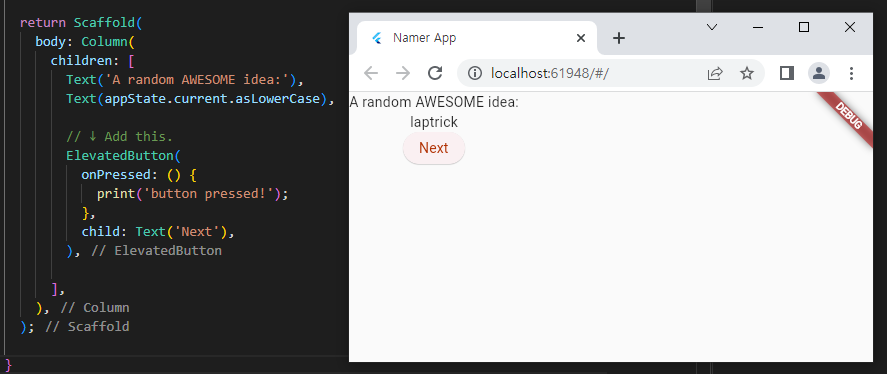This screenshot has width=887, height=374.
Task: Click 'ElevatedButton(' in code editor
Action: [x=122, y=156]
